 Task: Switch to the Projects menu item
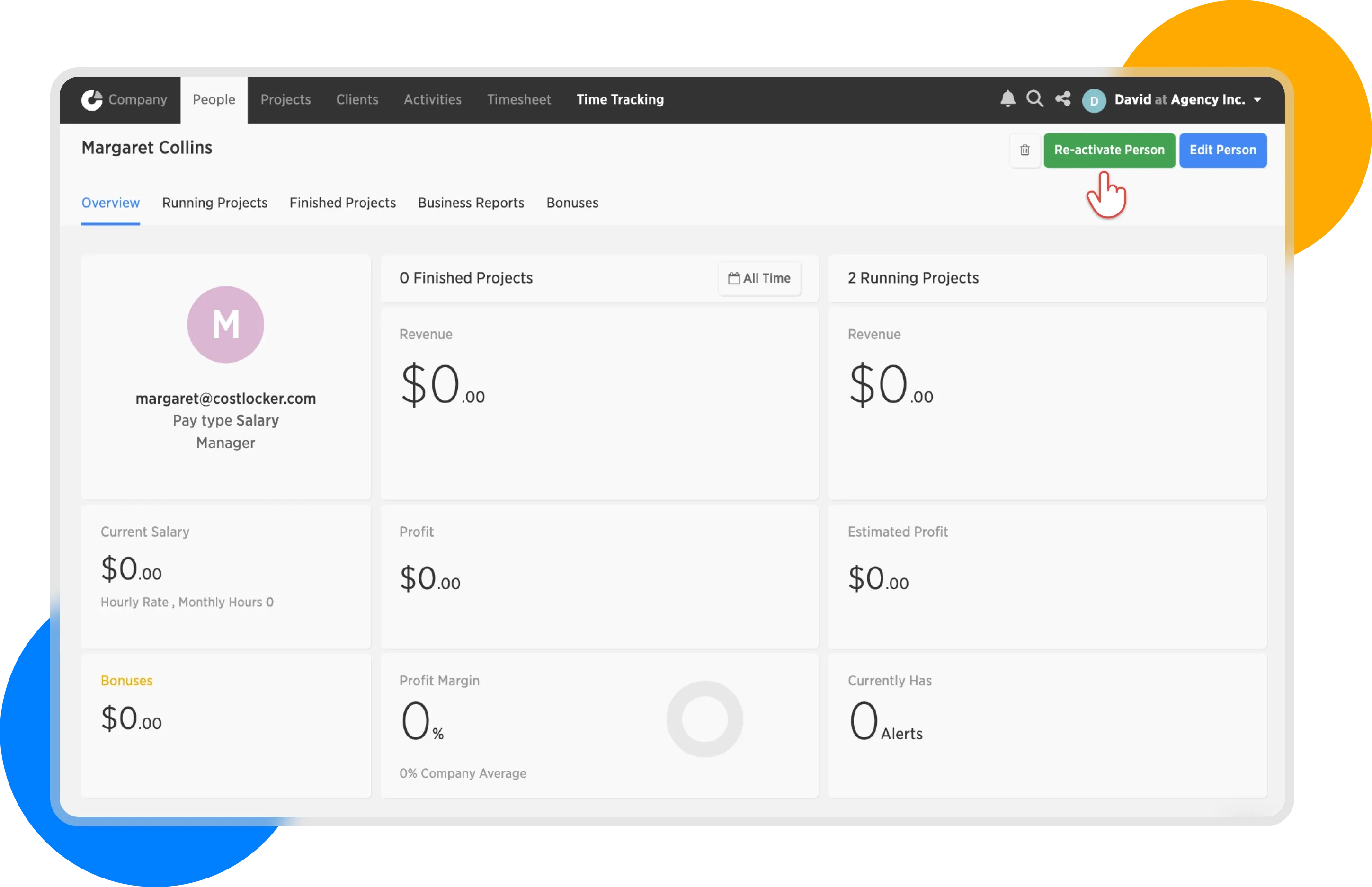[x=285, y=100]
